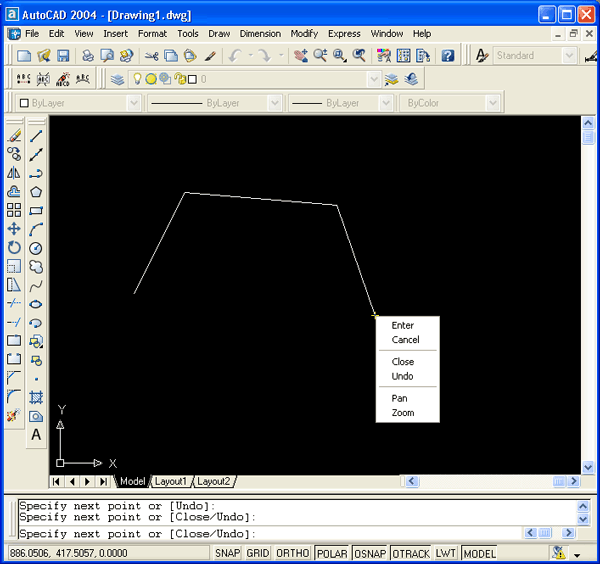
Task: Click Undo in the context menu
Action: (402, 377)
